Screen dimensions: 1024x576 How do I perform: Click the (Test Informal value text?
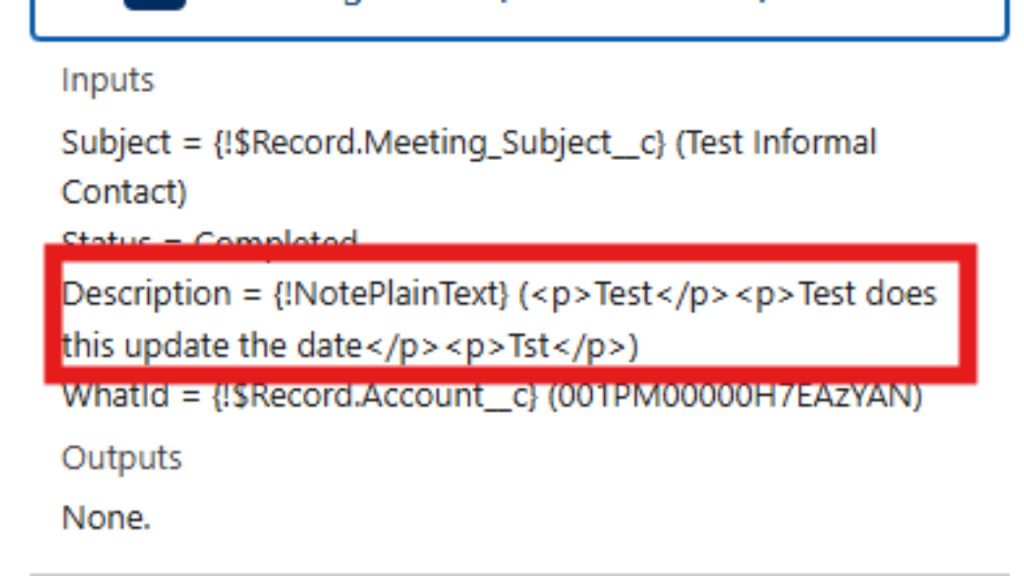(776, 142)
